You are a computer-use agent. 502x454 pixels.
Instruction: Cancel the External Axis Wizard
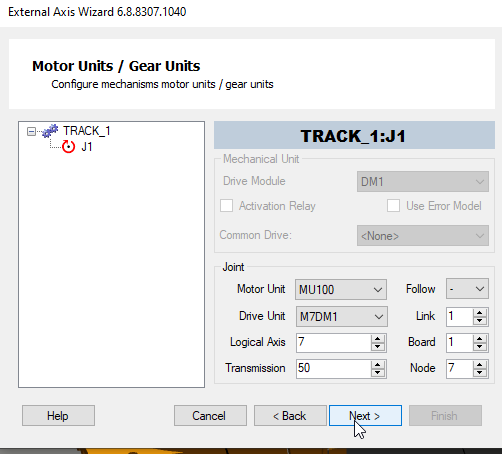point(210,416)
